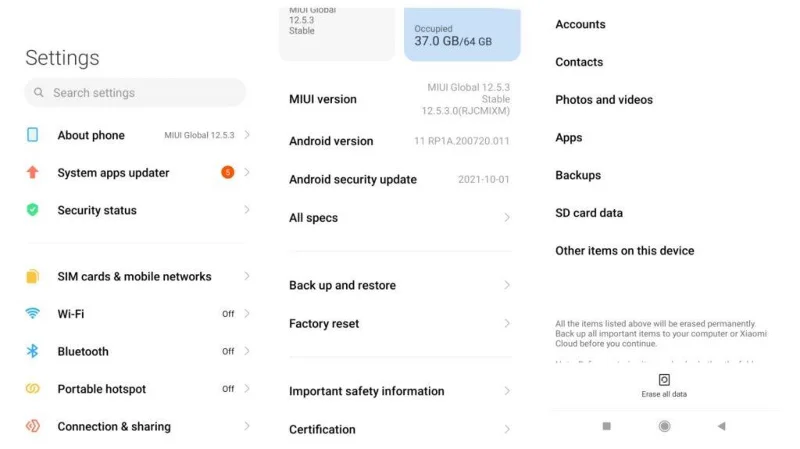Tap the Connection & sharing icon
The image size is (800, 449).
click(32, 426)
